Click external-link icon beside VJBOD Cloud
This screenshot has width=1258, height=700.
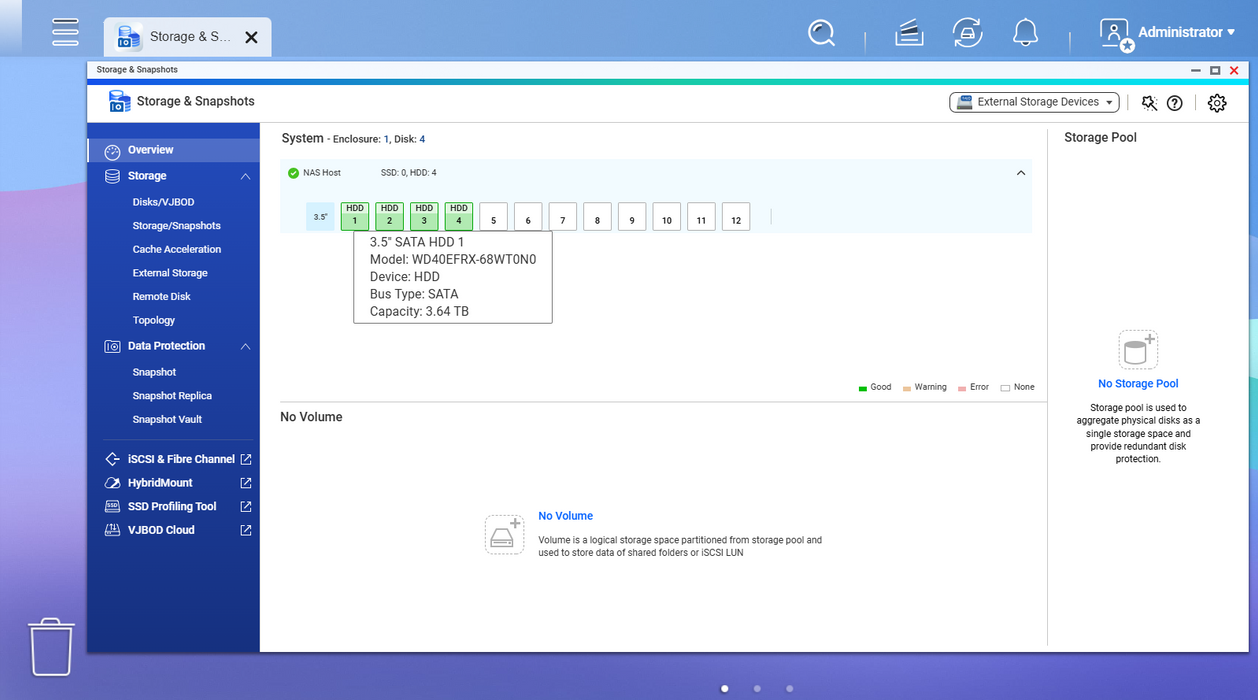pyautogui.click(x=245, y=530)
